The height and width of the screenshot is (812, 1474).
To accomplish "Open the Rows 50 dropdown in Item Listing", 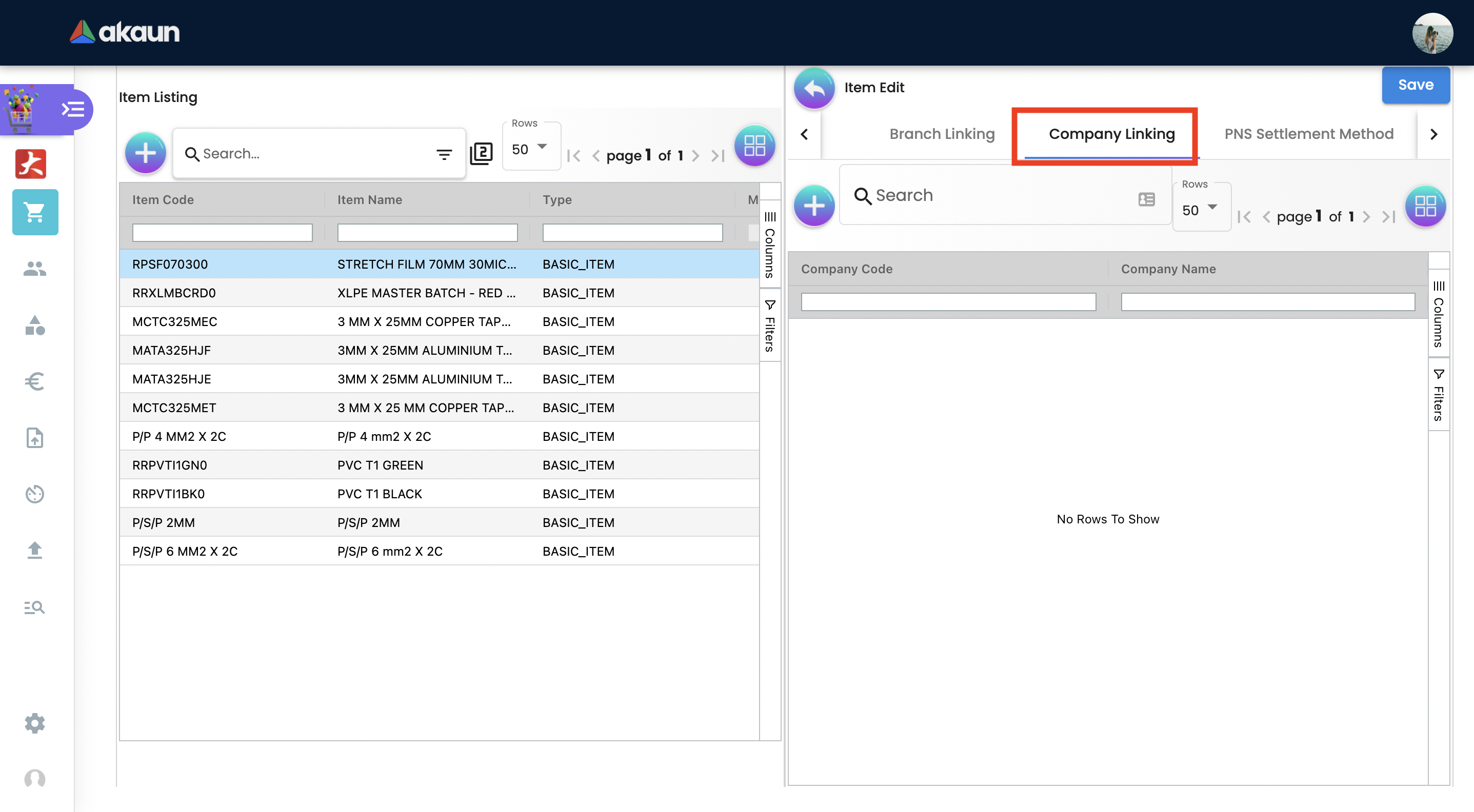I will click(530, 149).
